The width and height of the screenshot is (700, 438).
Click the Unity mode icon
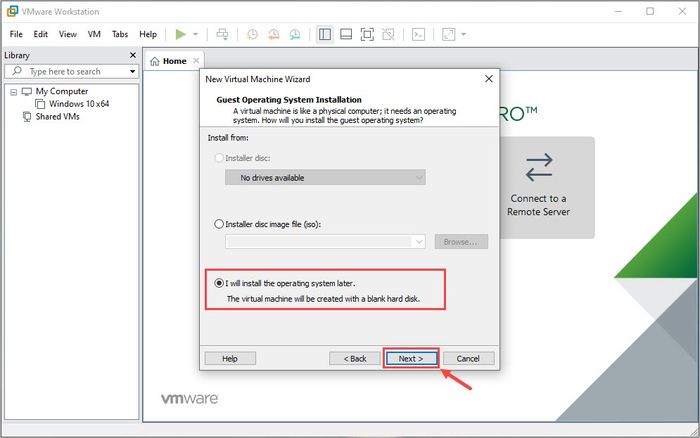[388, 34]
